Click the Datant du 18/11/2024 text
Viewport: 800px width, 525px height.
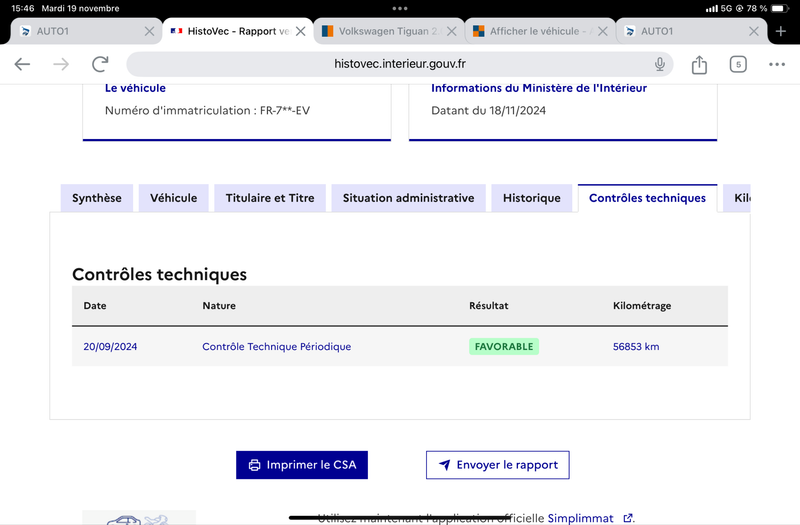click(488, 110)
